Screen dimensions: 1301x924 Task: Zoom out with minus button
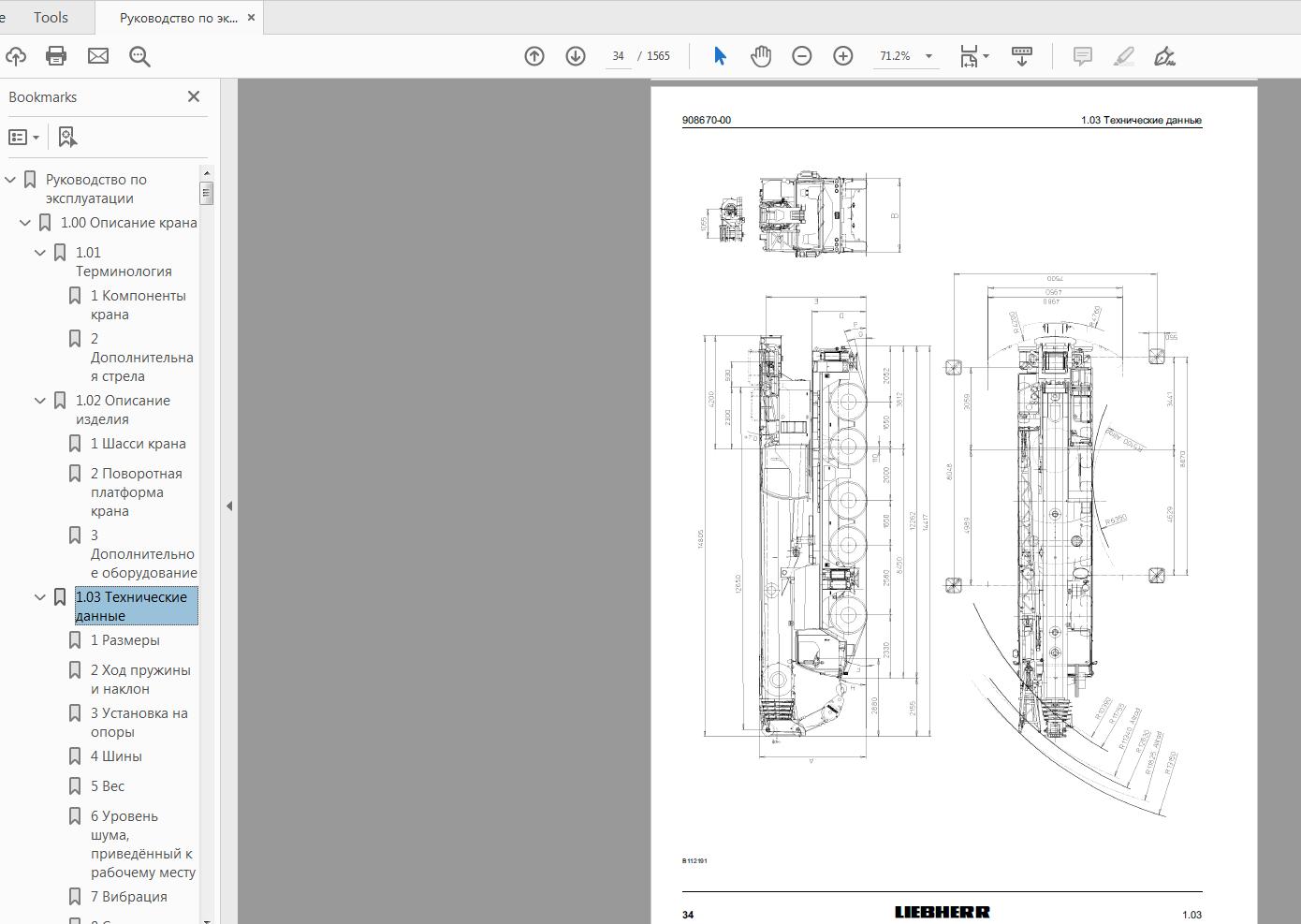click(x=802, y=56)
